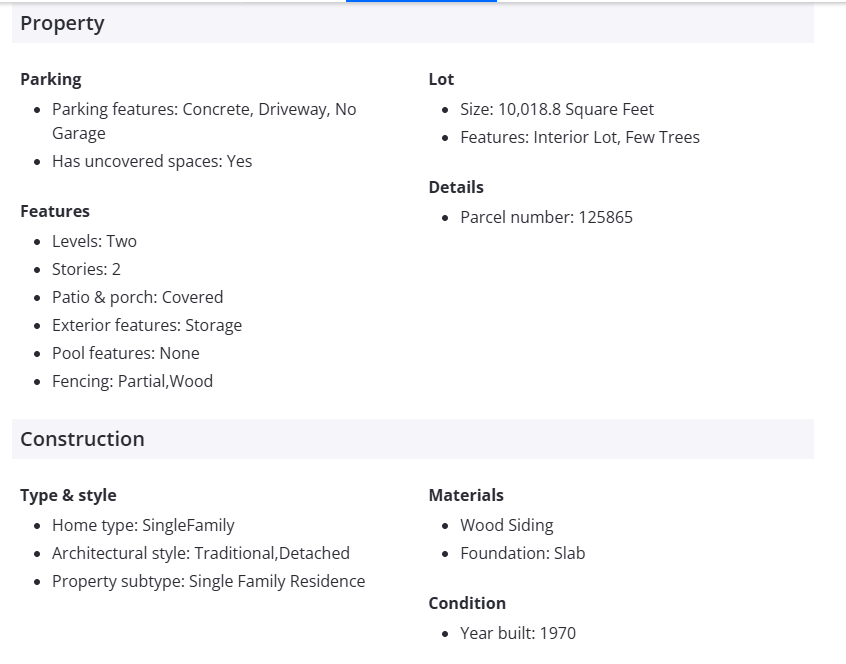Click the Features subheading on the left
The image size is (846, 664).
55,211
